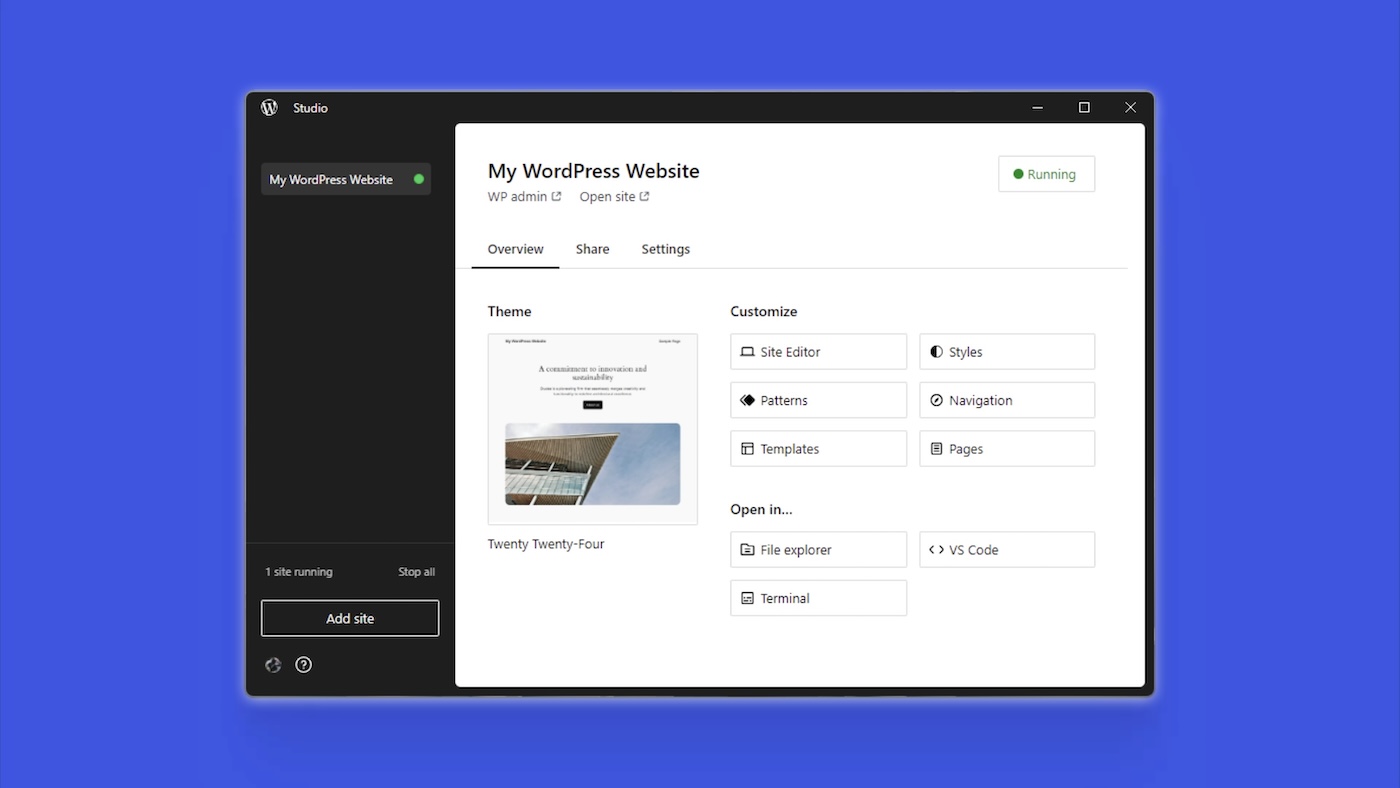Screen dimensions: 1400x788
Task: Open the help question mark icon
Action: click(x=304, y=665)
